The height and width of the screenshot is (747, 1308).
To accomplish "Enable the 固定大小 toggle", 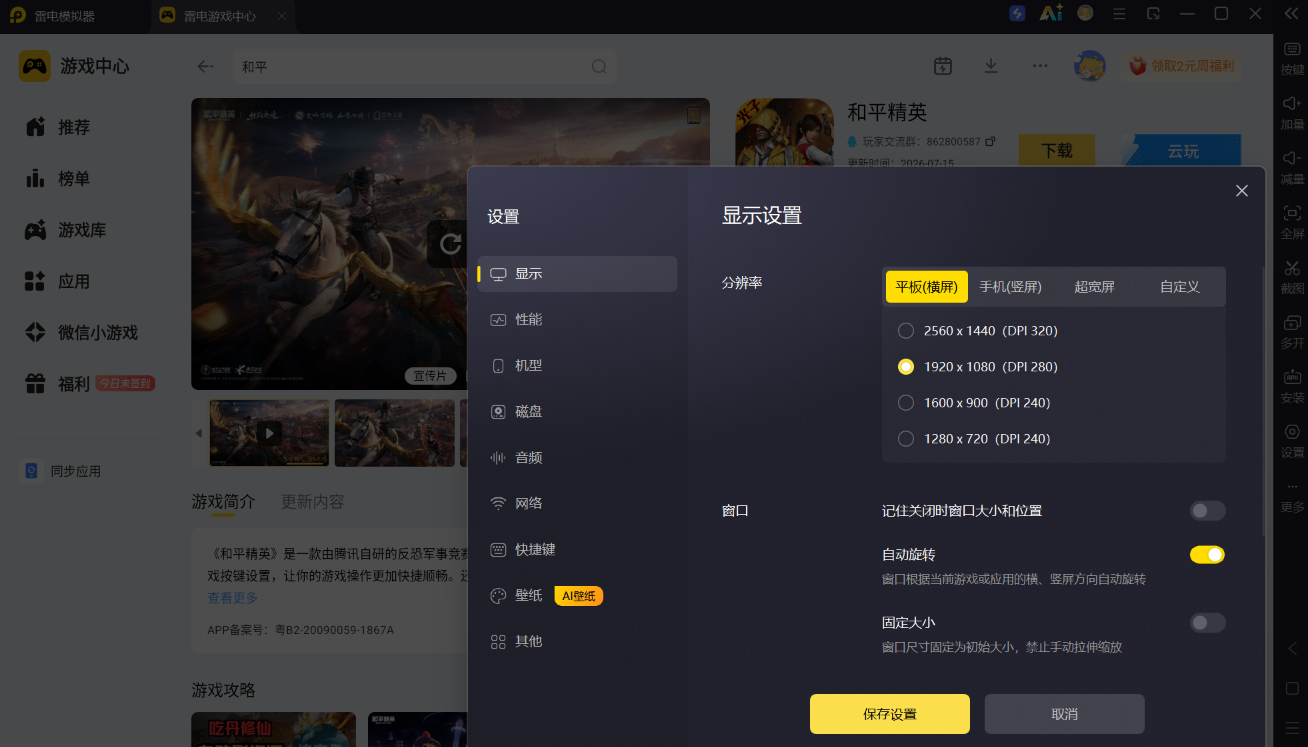I will pos(1207,623).
